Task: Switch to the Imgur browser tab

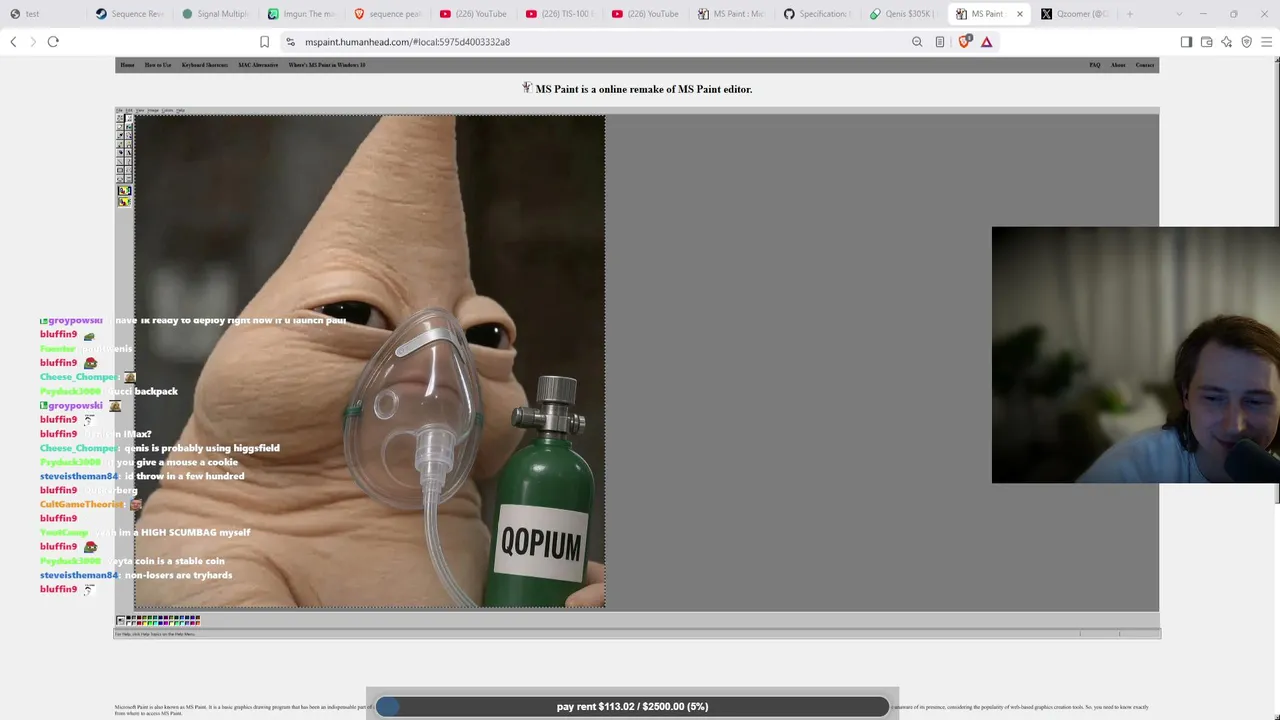Action: click(x=301, y=14)
